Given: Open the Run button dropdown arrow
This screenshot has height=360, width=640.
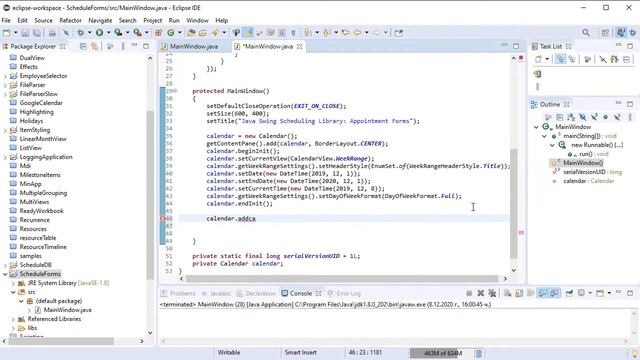Looking at the screenshot, I should [109, 33].
